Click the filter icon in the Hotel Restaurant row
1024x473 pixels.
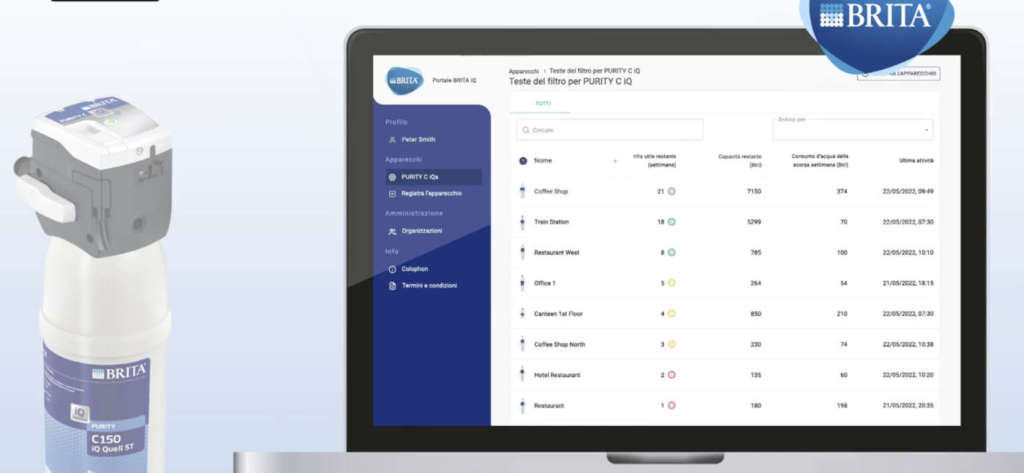click(522, 375)
